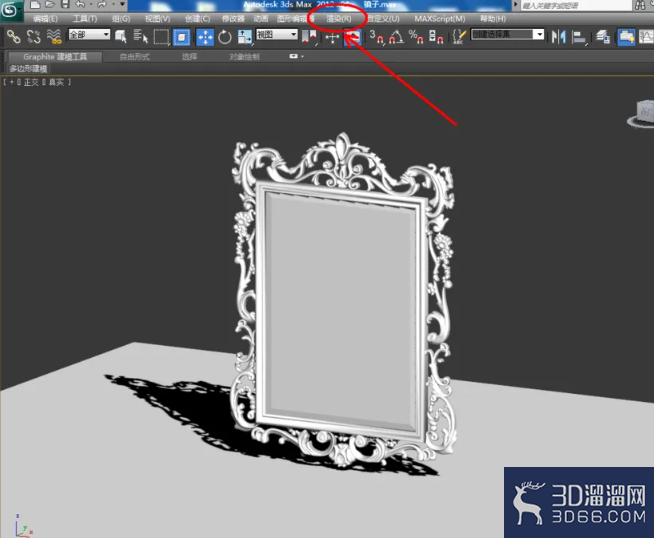Click the search keyword input field
This screenshot has height=538, width=654.
point(576,5)
